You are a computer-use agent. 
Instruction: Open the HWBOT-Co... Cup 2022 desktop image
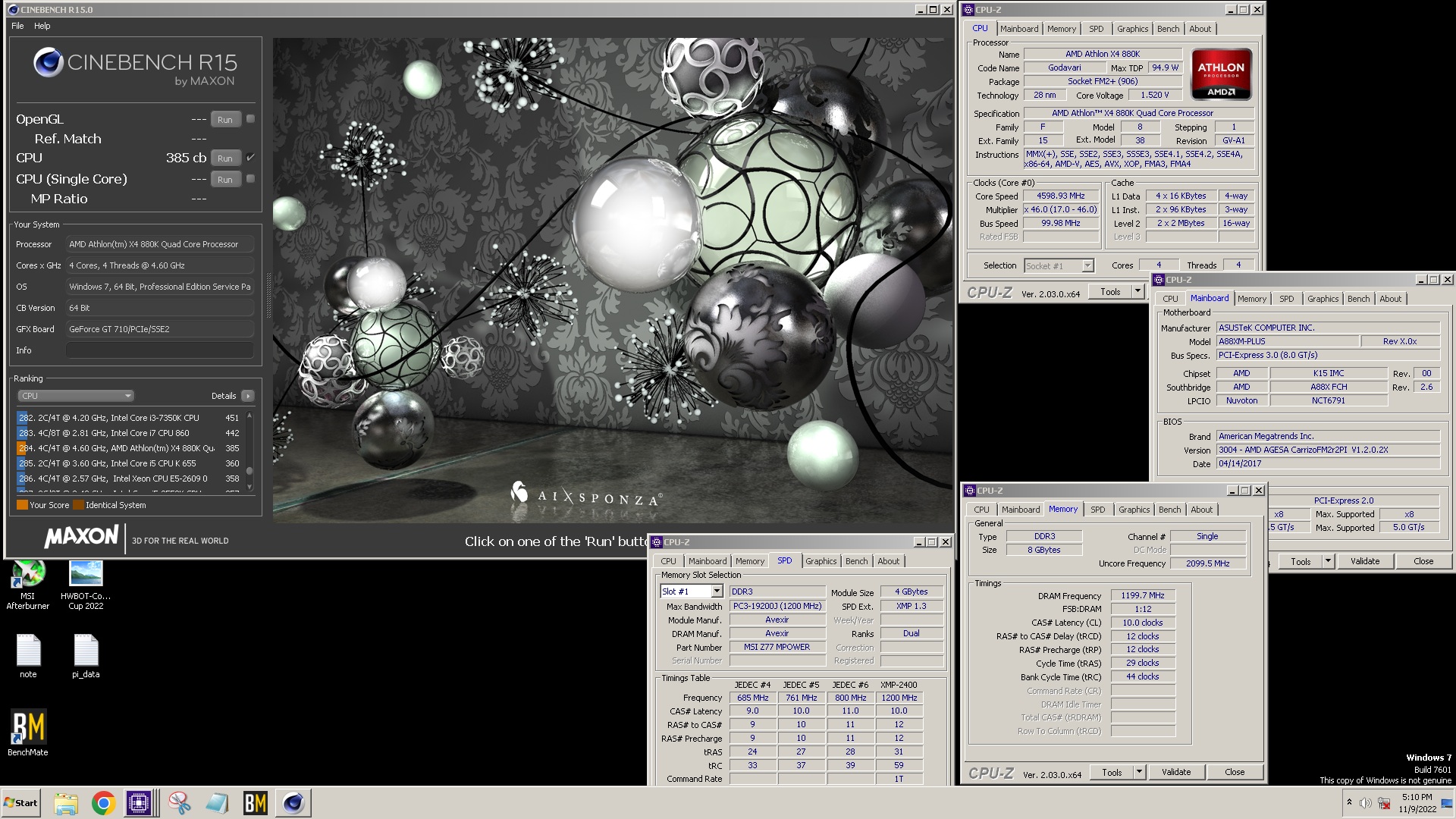pos(86,585)
